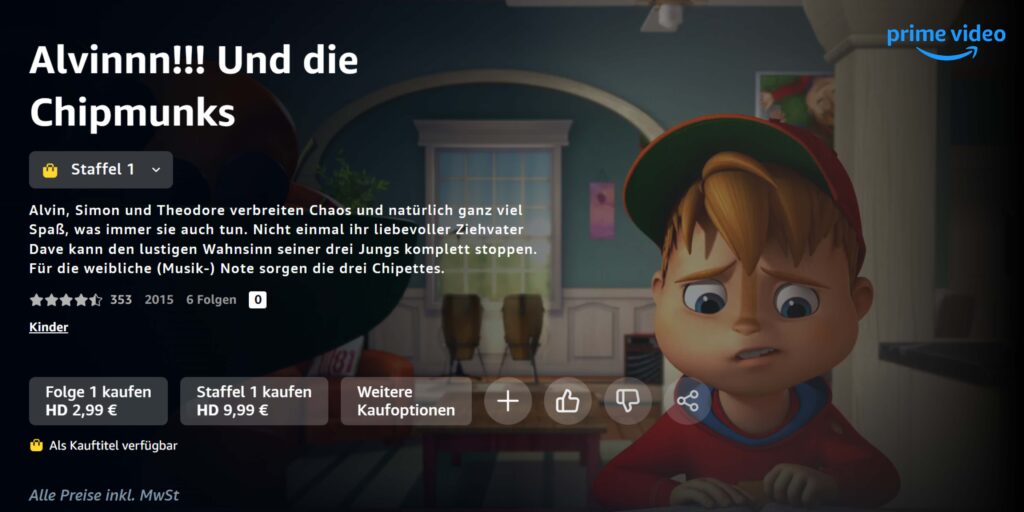Screen dimensions: 1024x512
Task: Add show to watchlist with plus icon
Action: (507, 401)
